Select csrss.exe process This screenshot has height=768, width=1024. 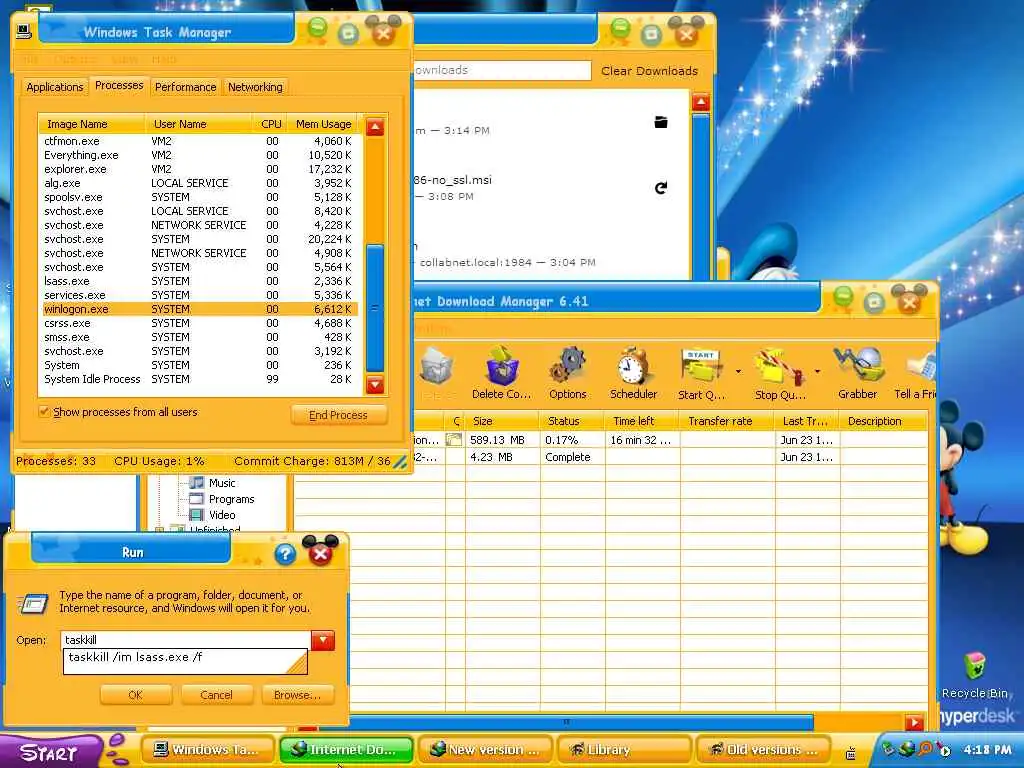(199, 323)
